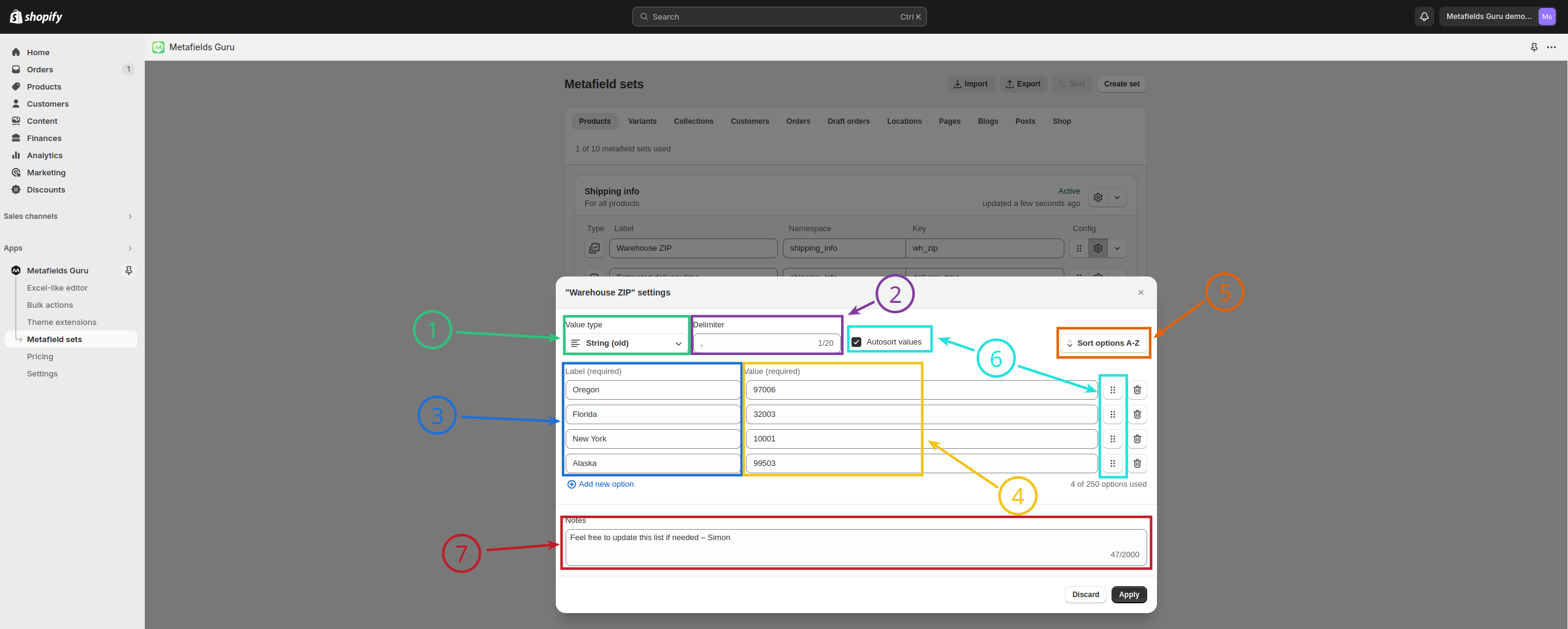Screen dimensions: 1568x629
Task: Click the Create set button
Action: (x=1122, y=84)
